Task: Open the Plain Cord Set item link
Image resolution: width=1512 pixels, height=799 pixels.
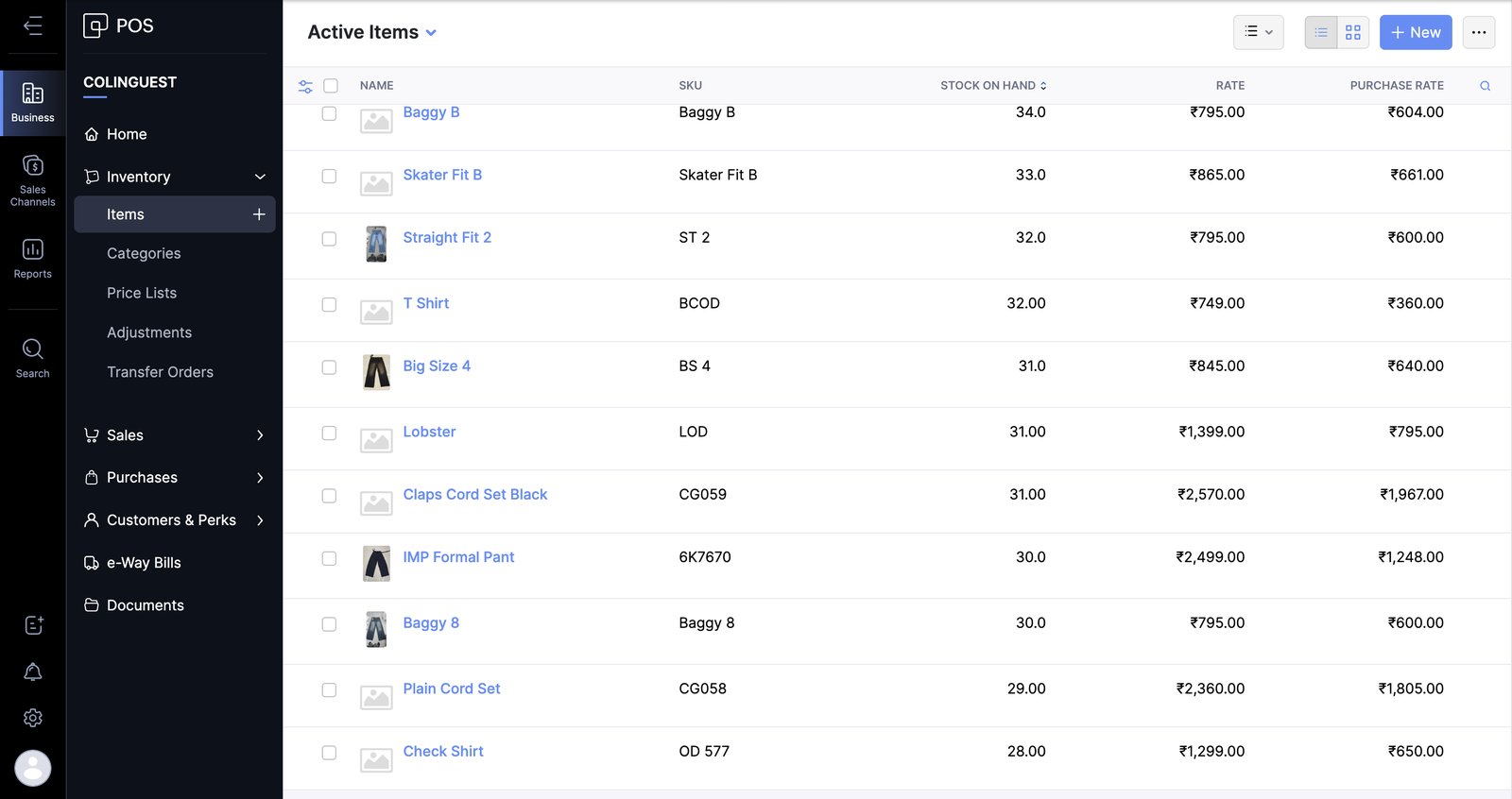Action: click(452, 688)
